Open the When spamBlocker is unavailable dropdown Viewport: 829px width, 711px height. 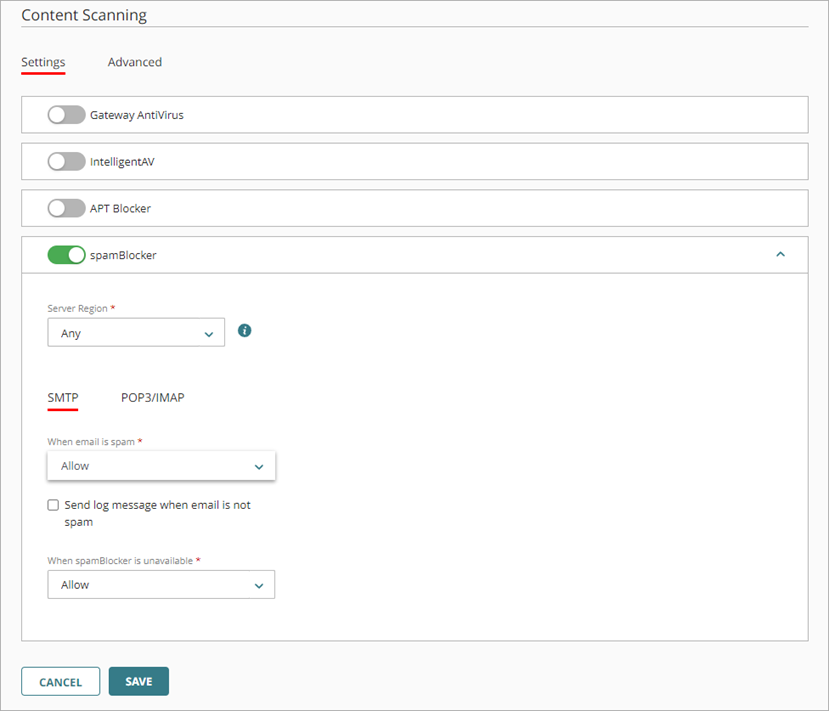pos(160,584)
